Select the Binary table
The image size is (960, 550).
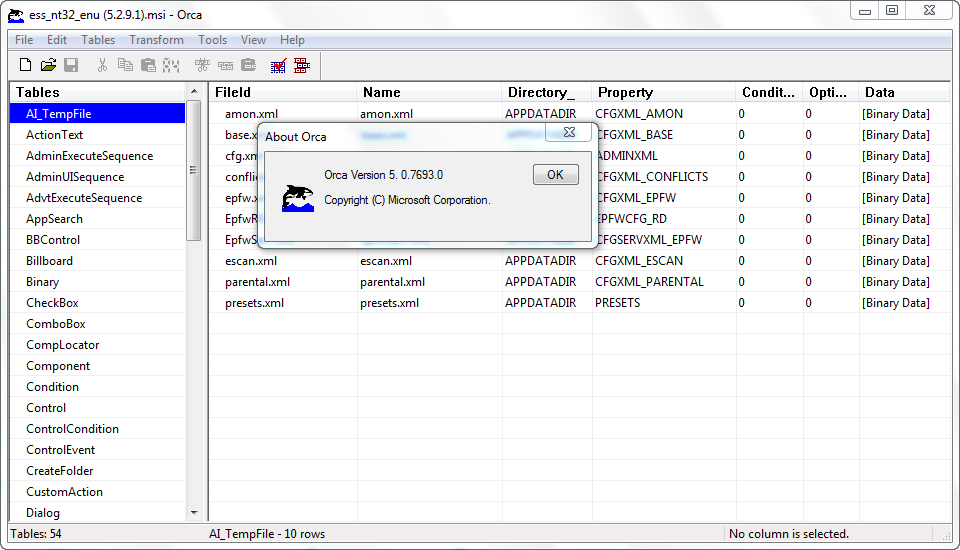97,282
